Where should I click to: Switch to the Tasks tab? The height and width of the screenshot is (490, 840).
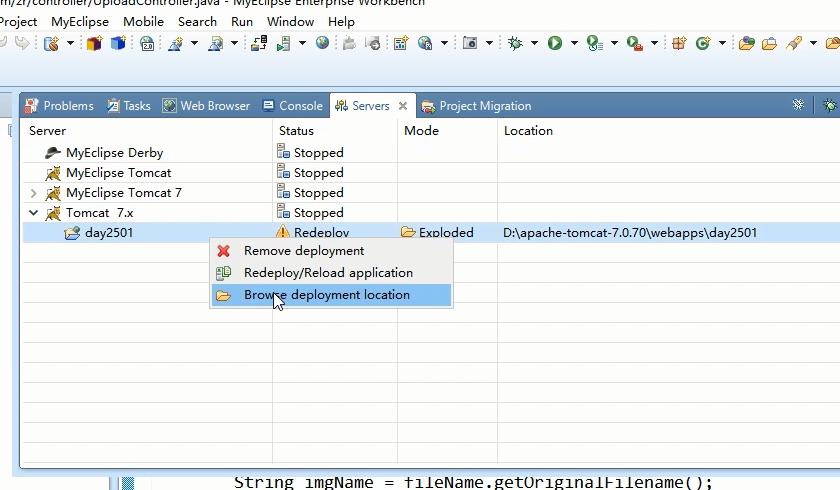point(129,106)
